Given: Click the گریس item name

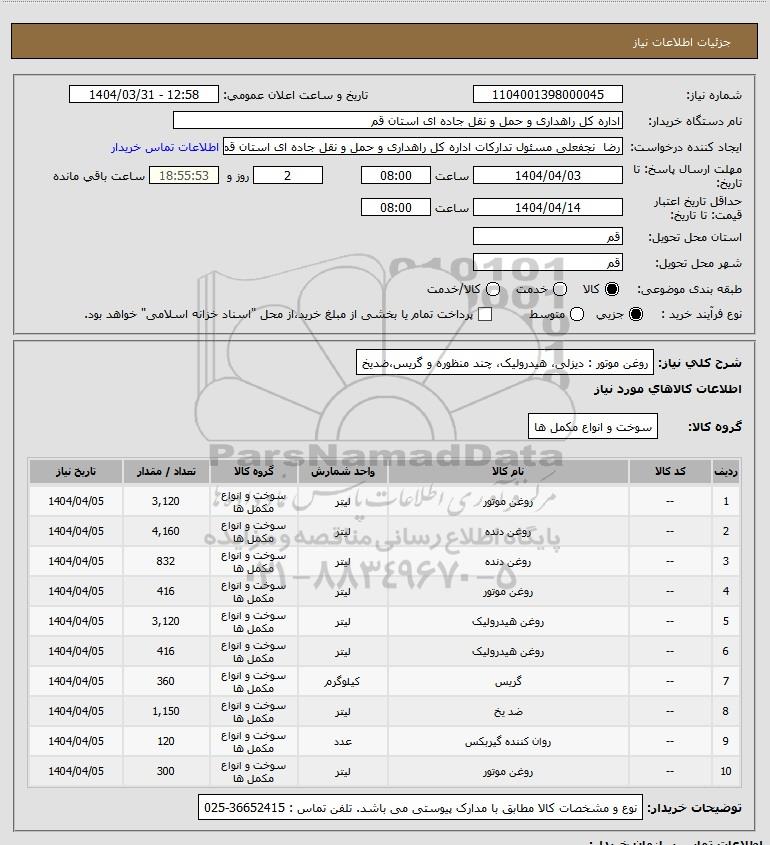Looking at the screenshot, I should (508, 682).
